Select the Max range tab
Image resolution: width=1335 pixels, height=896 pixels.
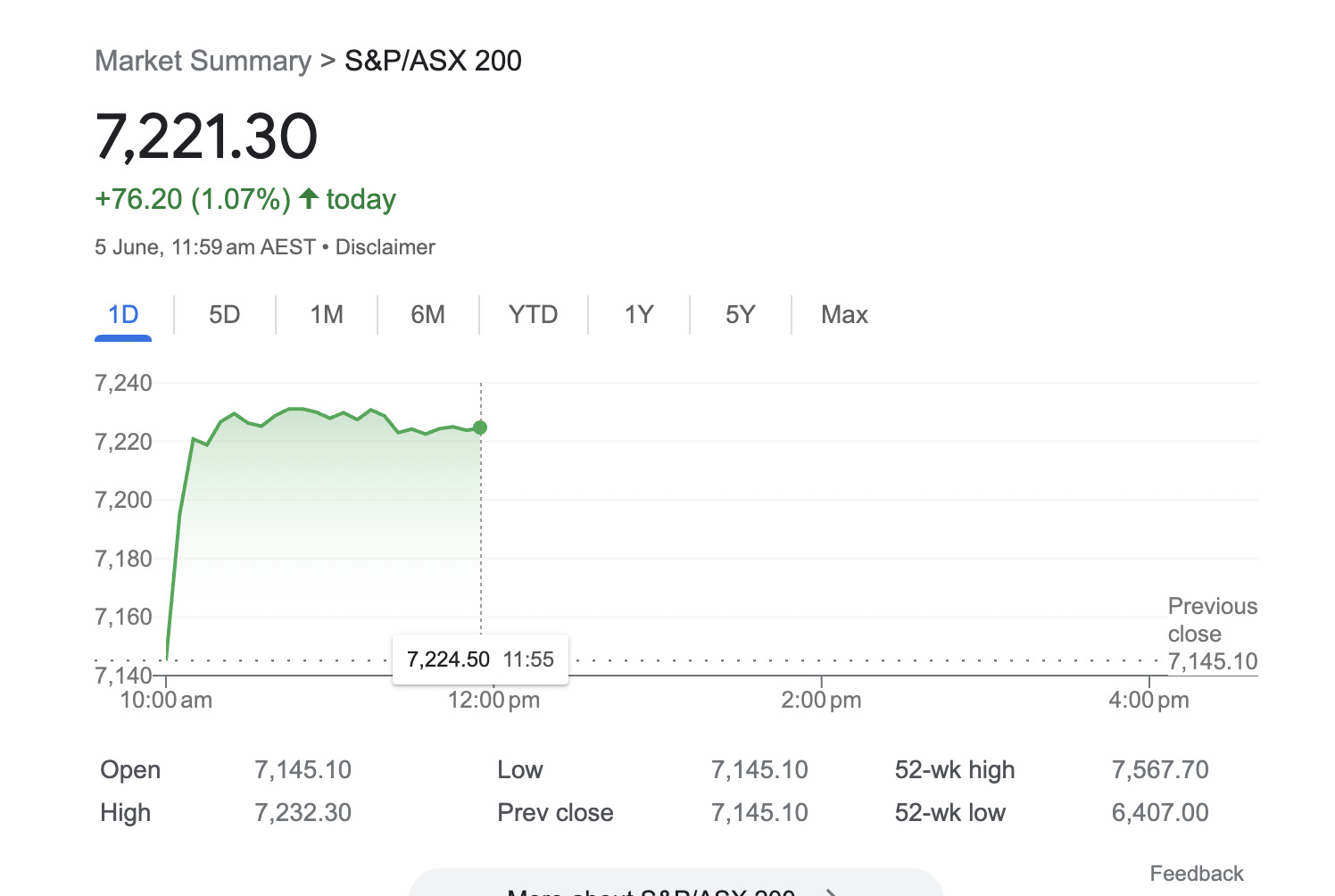[844, 315]
